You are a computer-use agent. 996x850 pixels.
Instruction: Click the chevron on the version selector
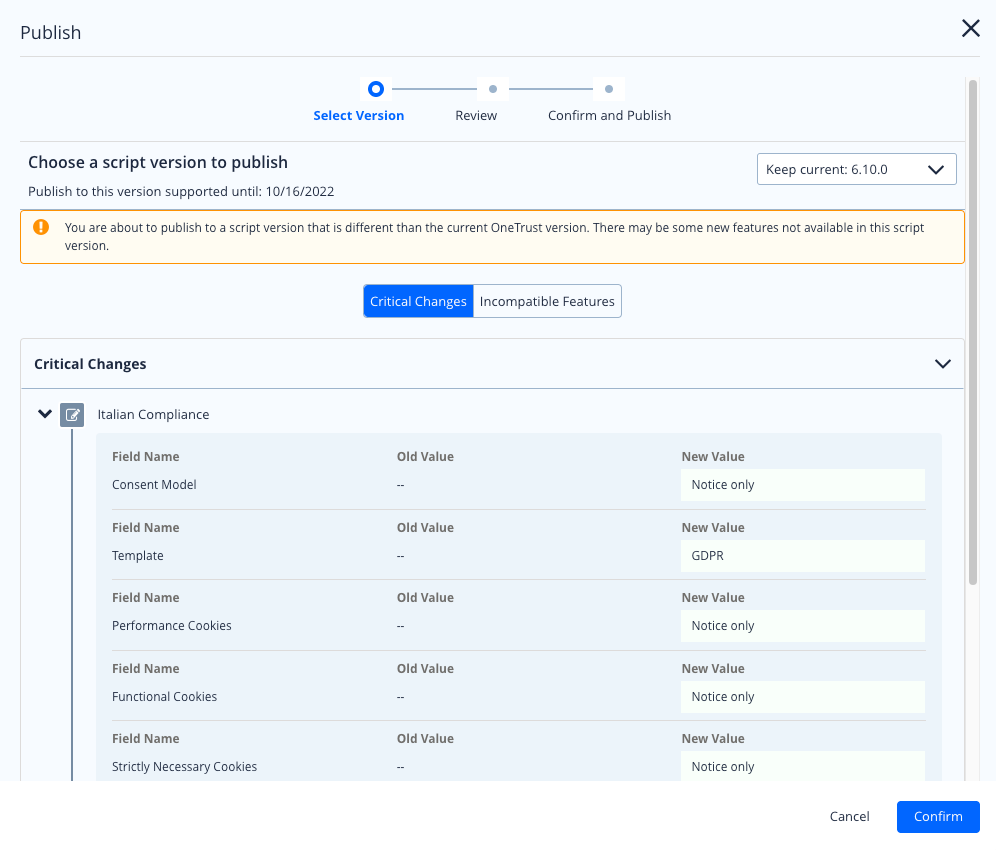(936, 168)
